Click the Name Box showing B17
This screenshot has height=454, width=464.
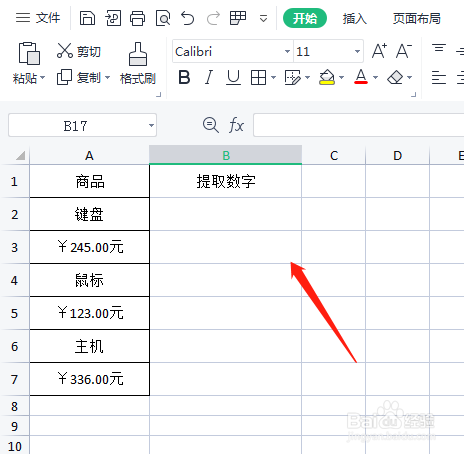point(76,126)
